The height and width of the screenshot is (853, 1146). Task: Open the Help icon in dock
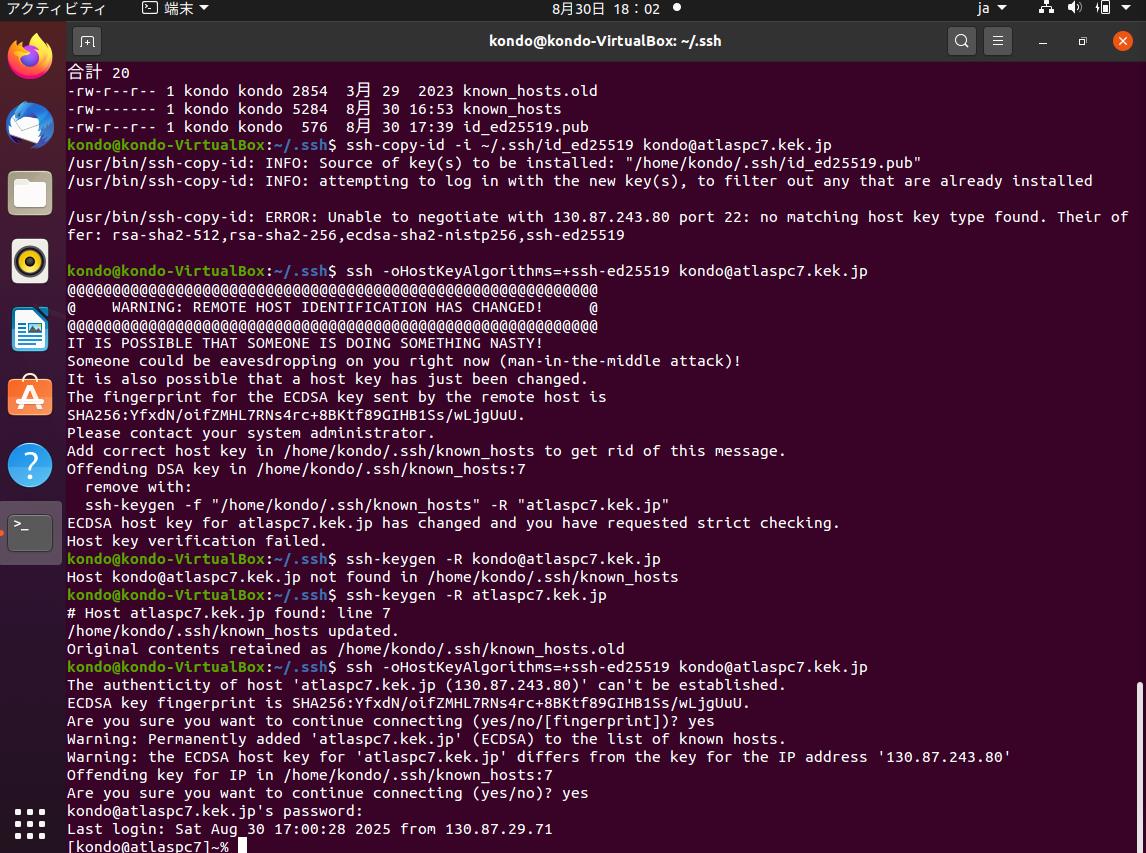tap(30, 465)
